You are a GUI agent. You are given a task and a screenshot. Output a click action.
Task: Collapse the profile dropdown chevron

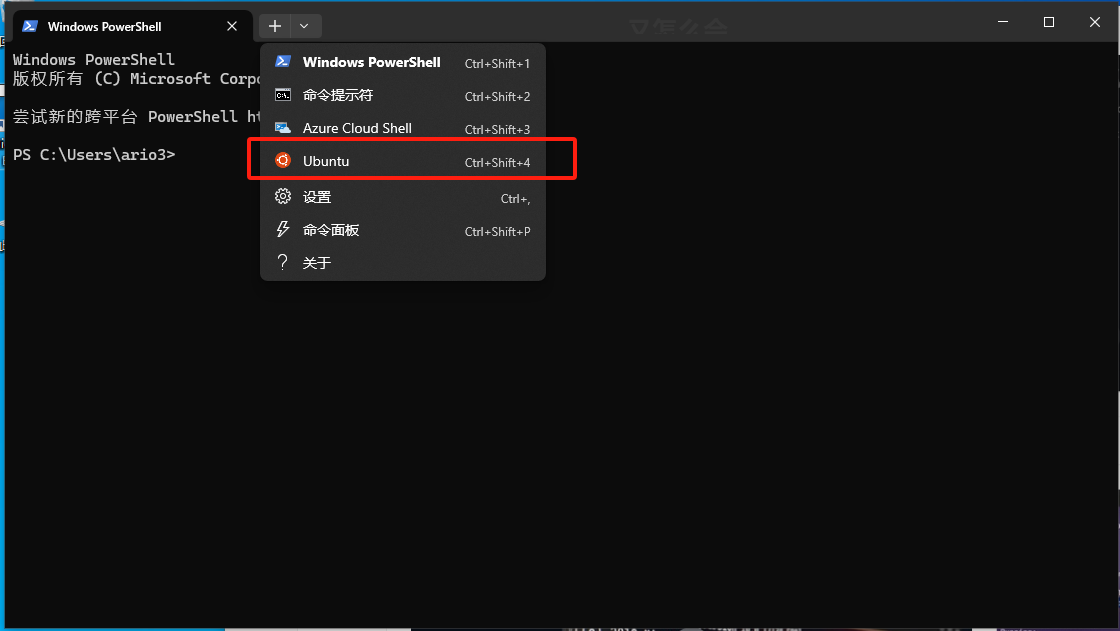(x=304, y=26)
